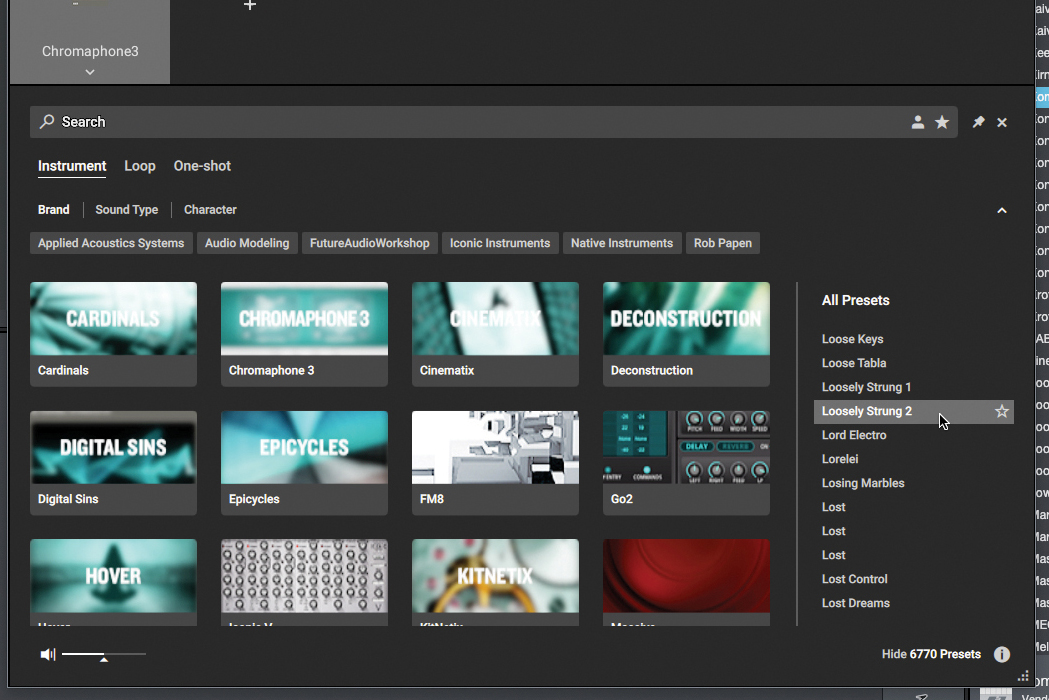The height and width of the screenshot is (700, 1049).
Task: Filter by FutureAudioWorkshop brand
Action: pos(369,243)
